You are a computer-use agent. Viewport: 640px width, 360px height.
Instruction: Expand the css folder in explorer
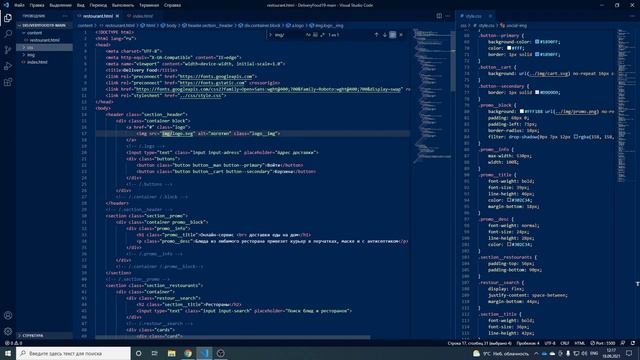coord(44,47)
